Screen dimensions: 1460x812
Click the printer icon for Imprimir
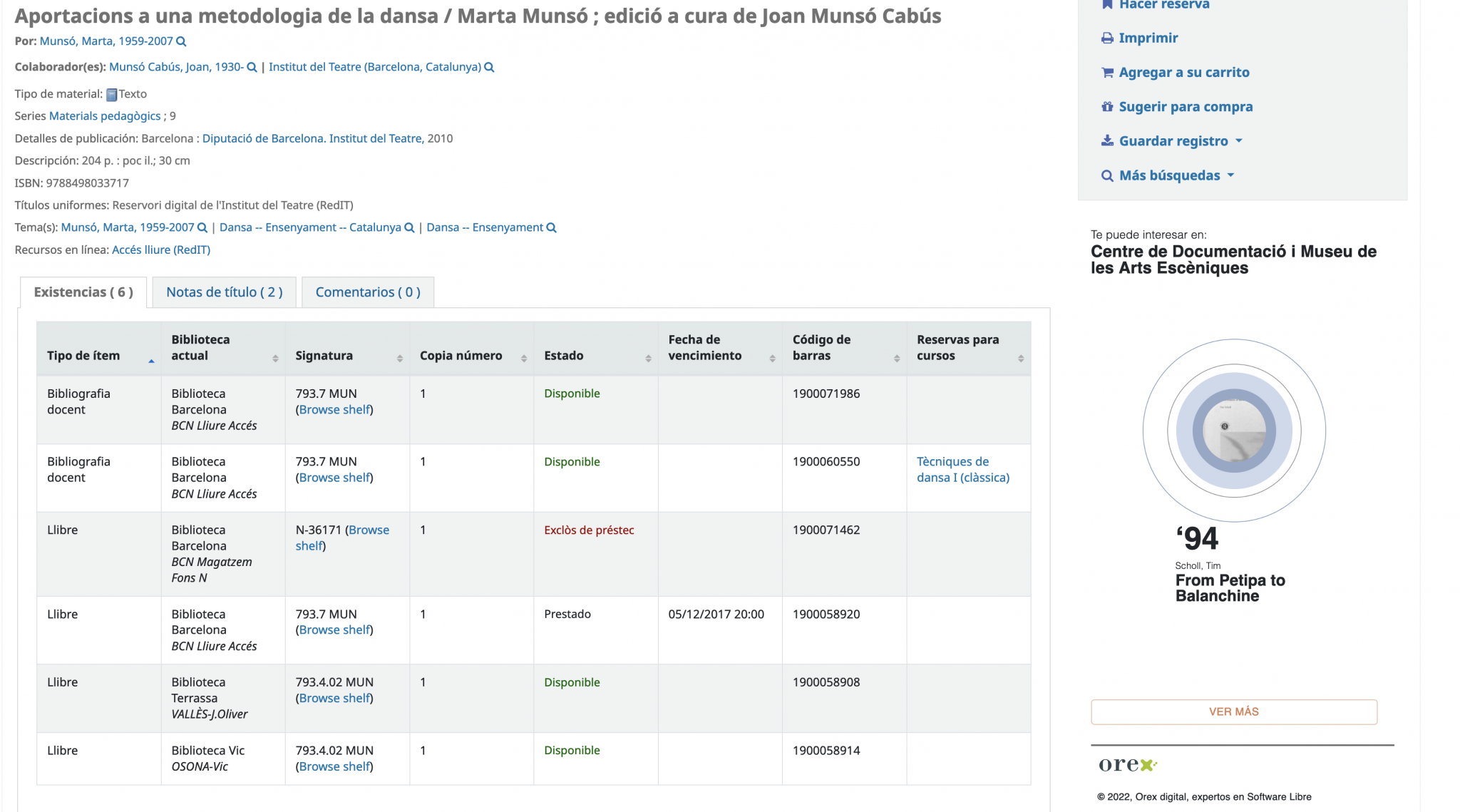point(1107,38)
